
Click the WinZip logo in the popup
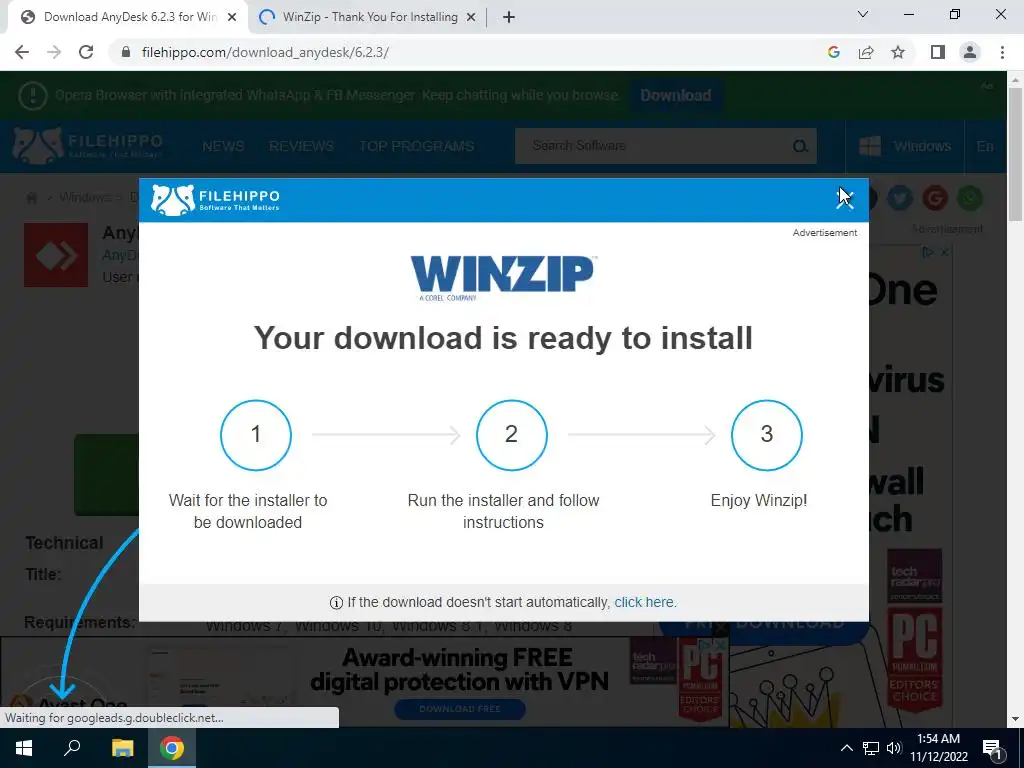[504, 278]
